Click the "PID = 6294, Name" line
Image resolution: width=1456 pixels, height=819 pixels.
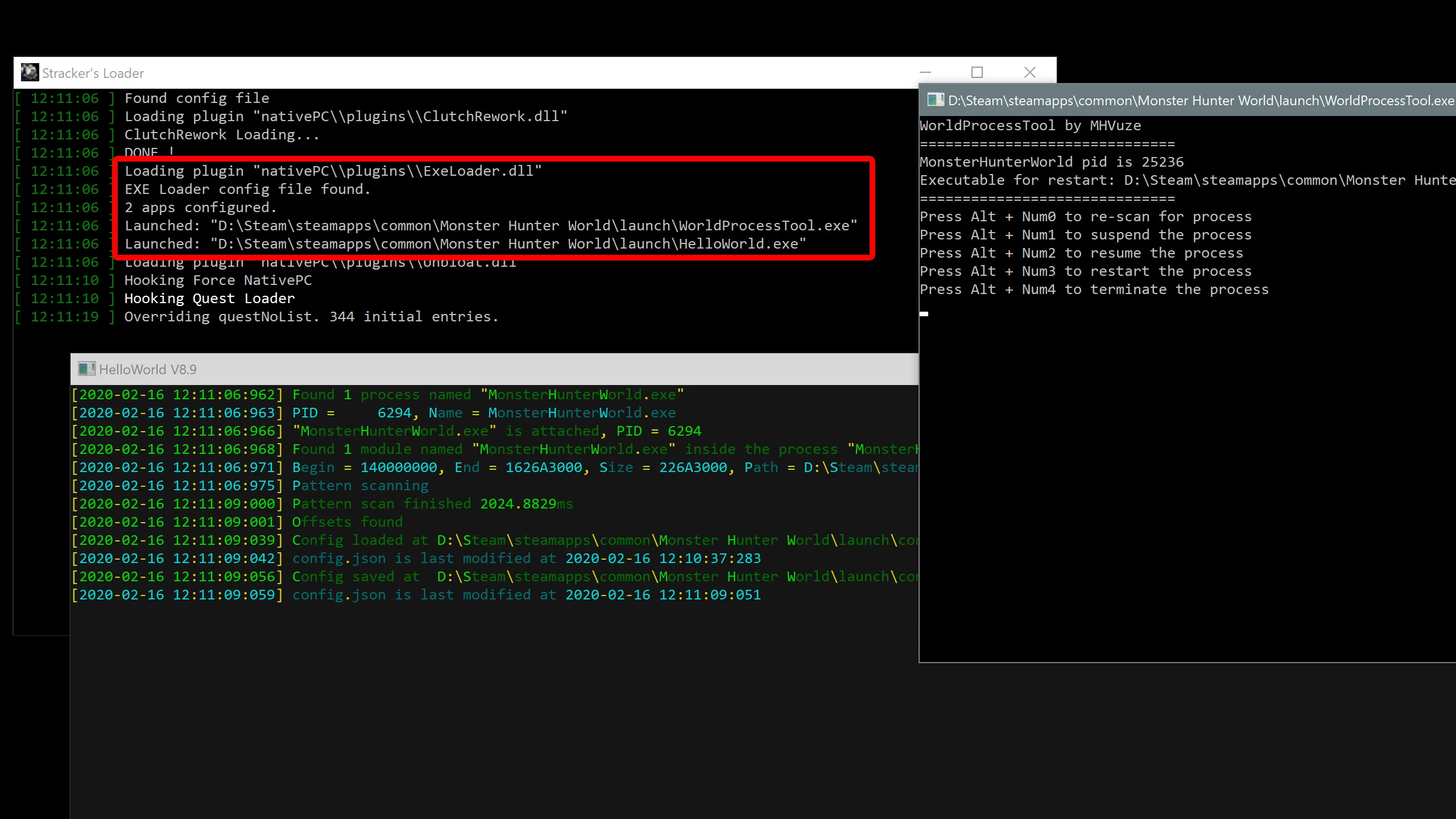[x=484, y=413]
